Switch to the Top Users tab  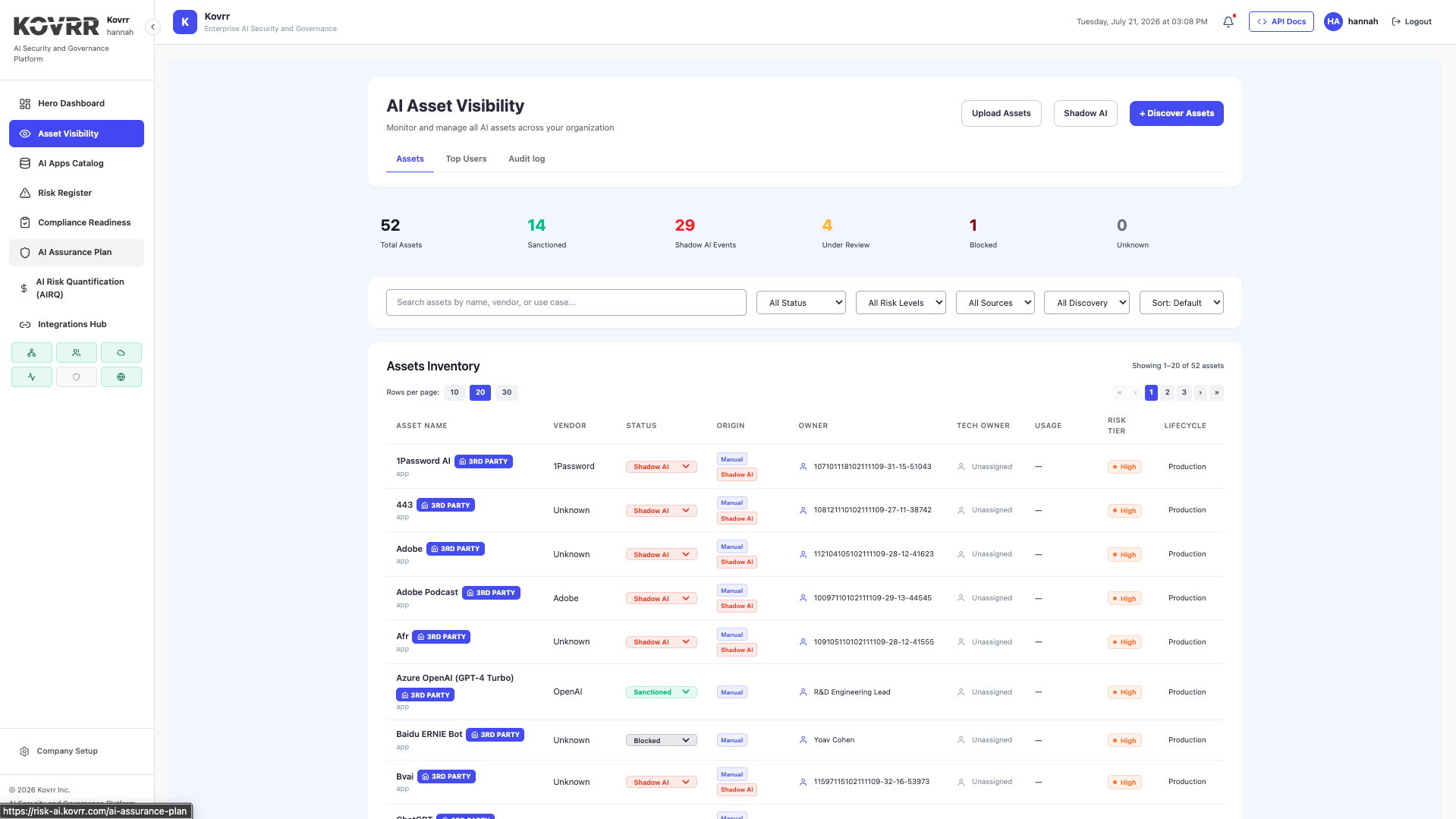pyautogui.click(x=466, y=159)
